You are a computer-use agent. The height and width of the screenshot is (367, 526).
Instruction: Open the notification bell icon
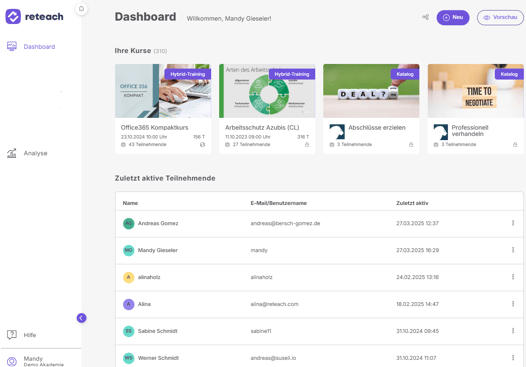[81, 9]
